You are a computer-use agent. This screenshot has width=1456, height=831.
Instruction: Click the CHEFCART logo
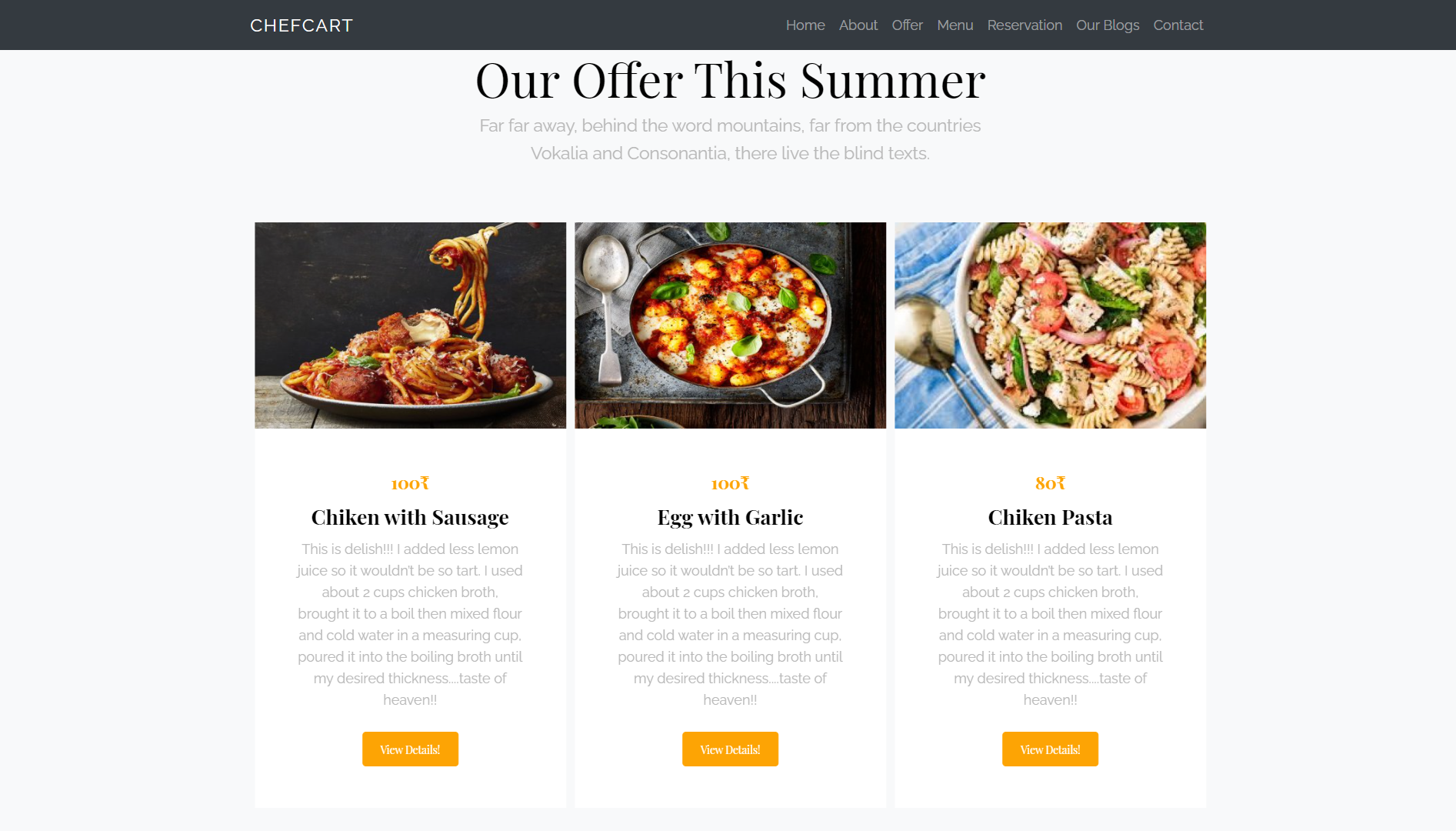click(302, 25)
